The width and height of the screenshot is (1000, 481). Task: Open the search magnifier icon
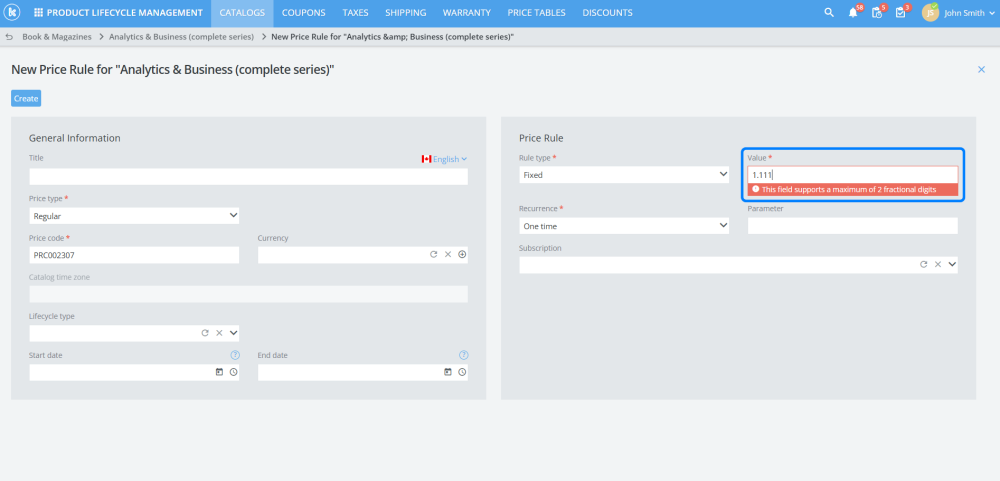tap(829, 13)
